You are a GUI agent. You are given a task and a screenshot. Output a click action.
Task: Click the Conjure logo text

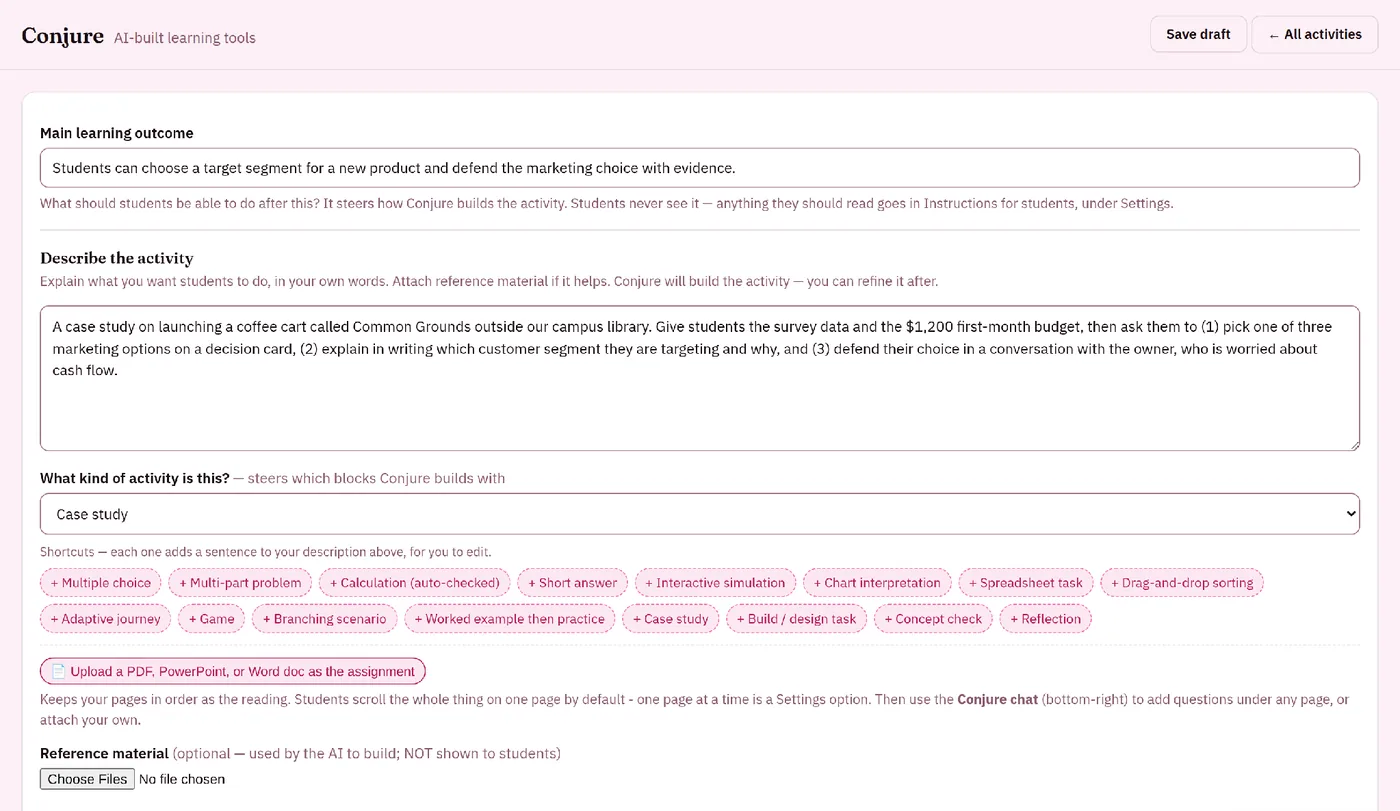63,36
